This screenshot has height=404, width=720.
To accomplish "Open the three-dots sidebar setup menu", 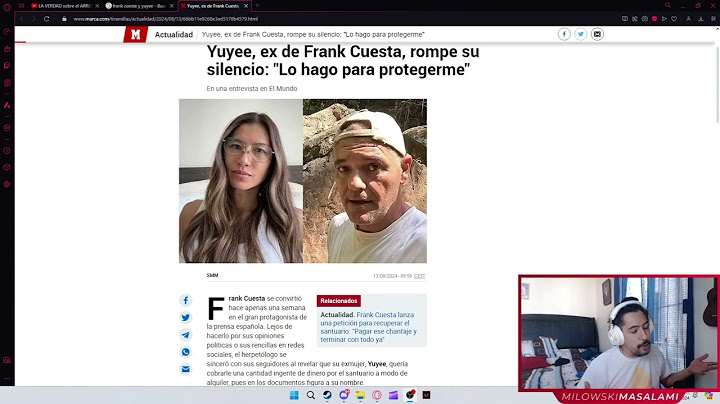I will point(7,379).
